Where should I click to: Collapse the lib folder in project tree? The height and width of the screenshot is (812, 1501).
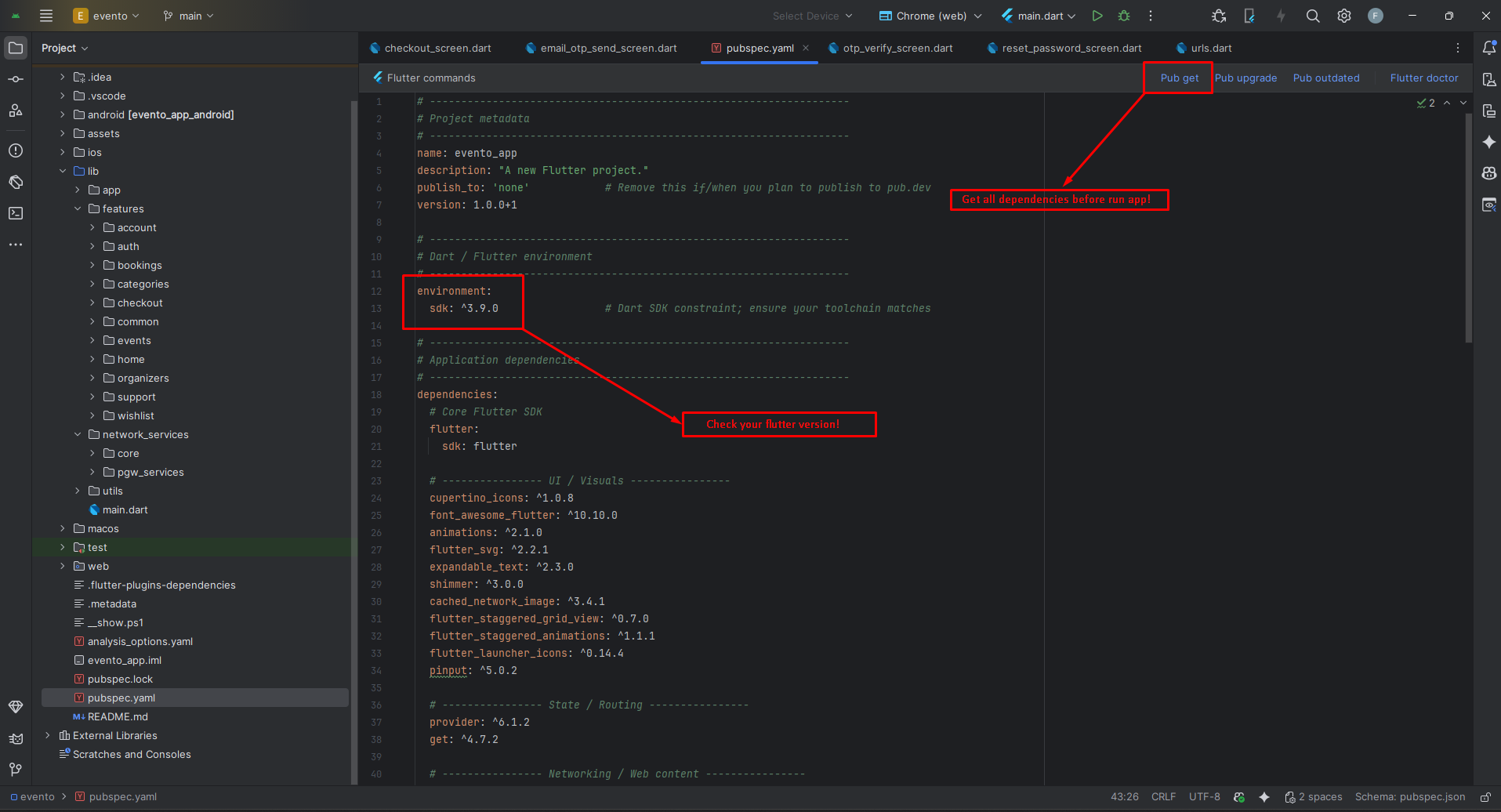click(x=63, y=171)
